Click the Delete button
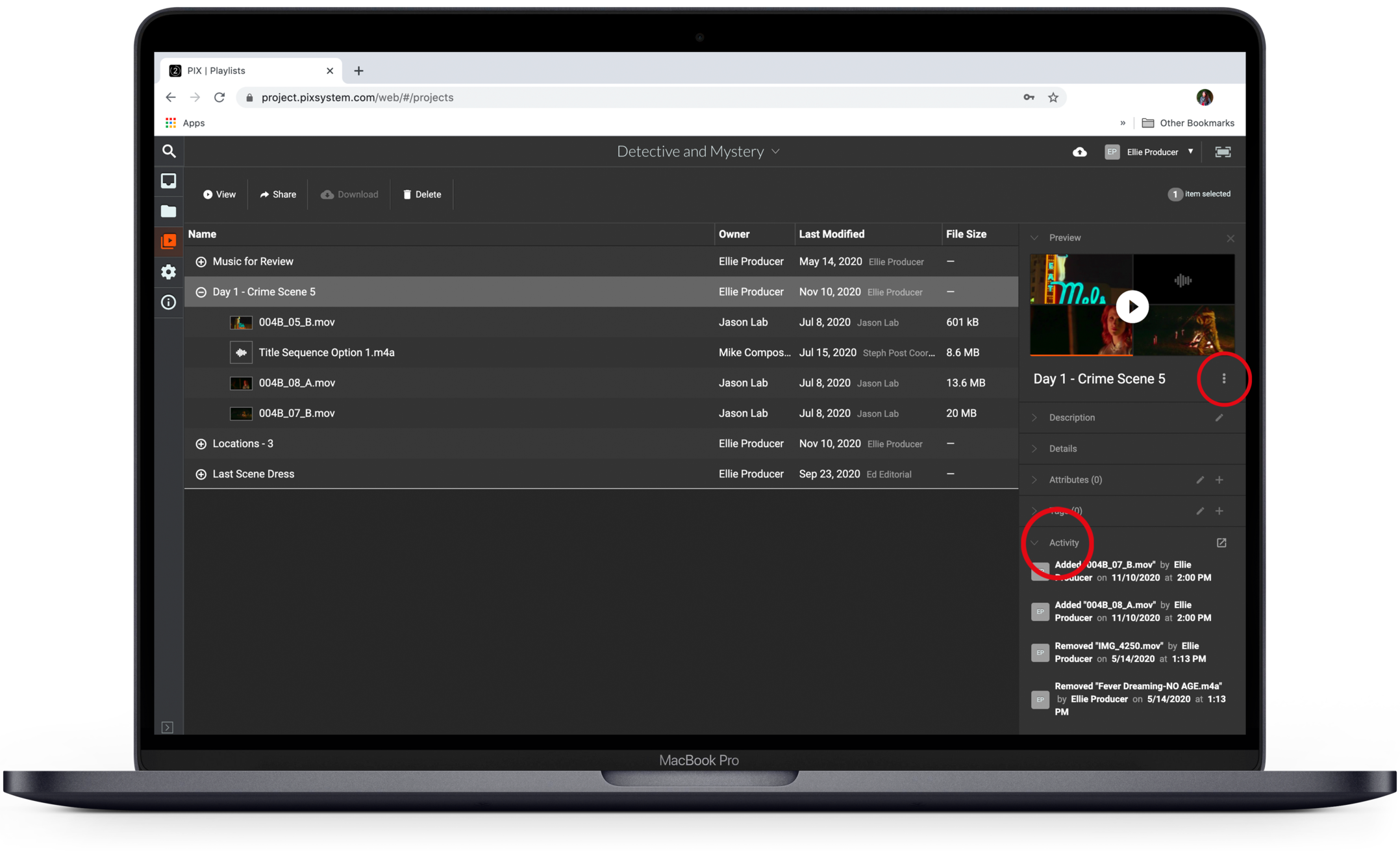The image size is (1400, 851). click(x=422, y=194)
